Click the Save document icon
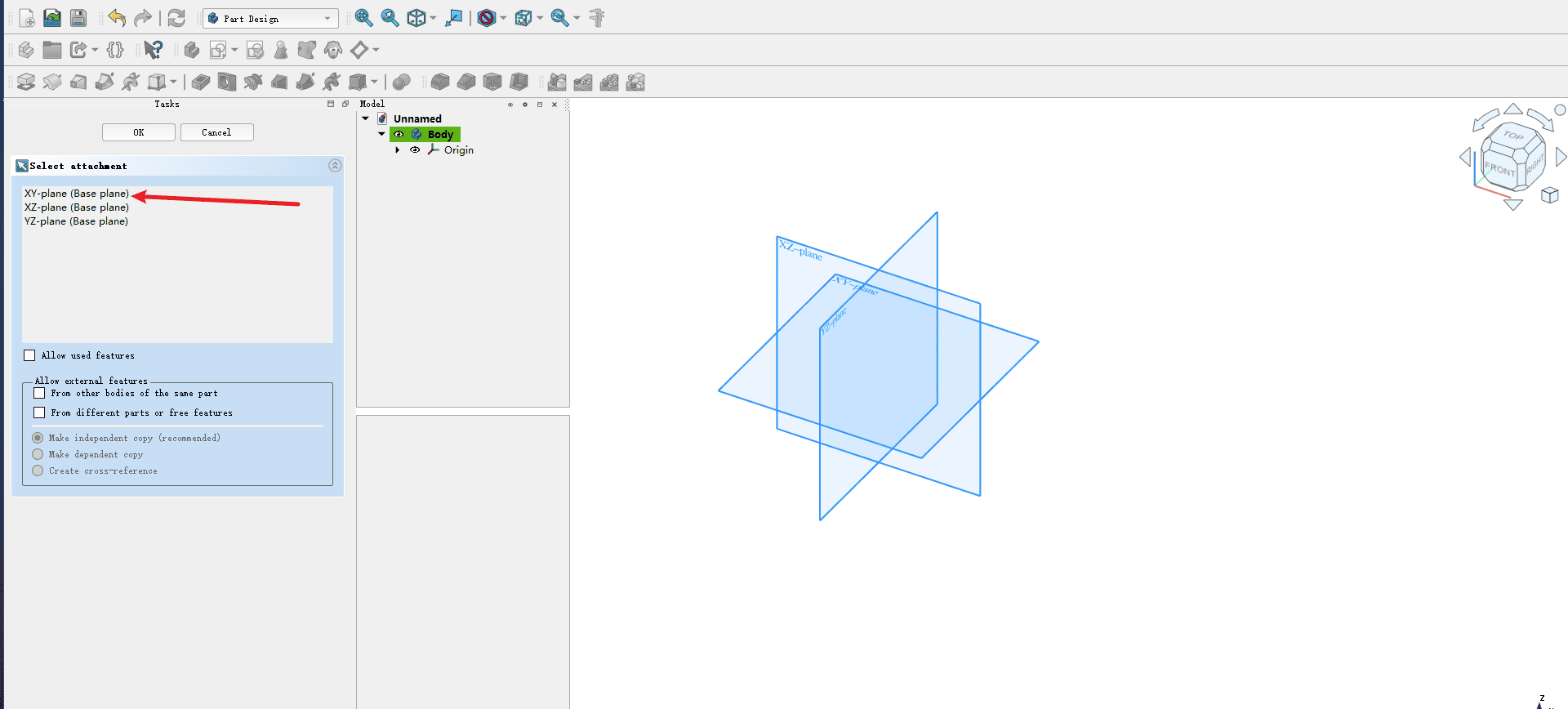 click(x=78, y=18)
